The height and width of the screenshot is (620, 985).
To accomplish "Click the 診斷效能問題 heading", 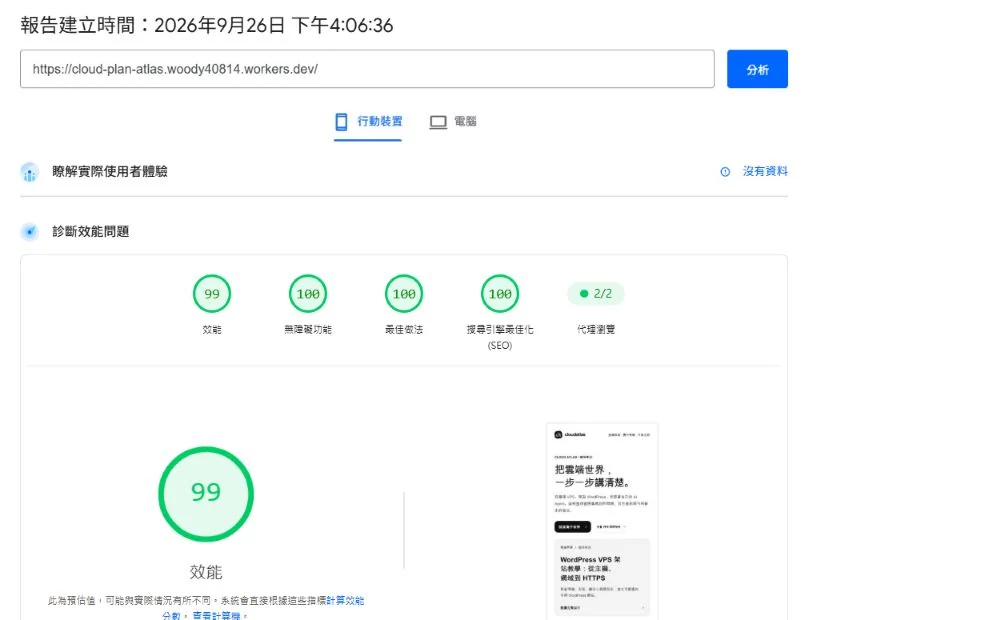I will (x=90, y=232).
